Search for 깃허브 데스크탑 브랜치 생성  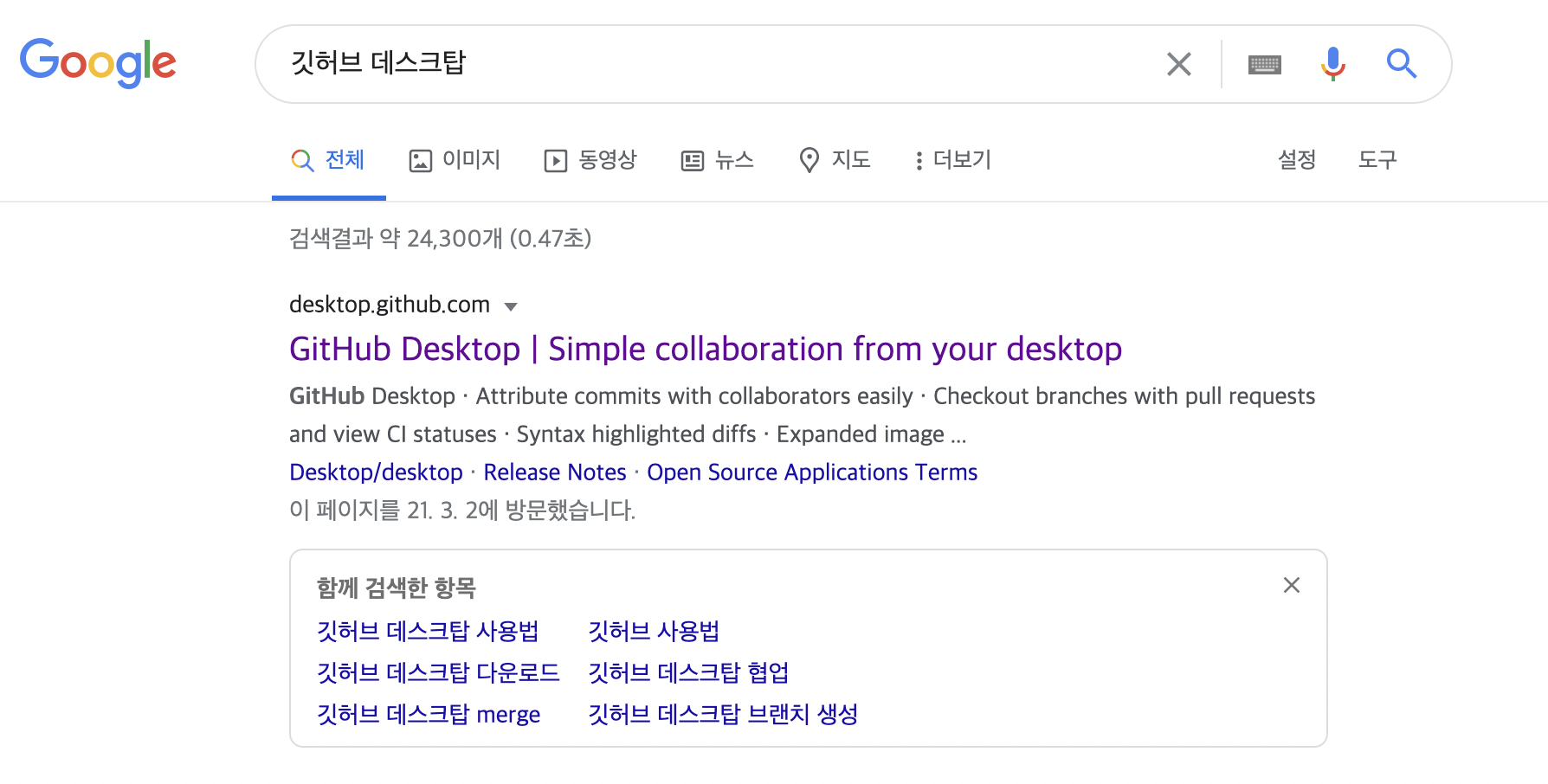[723, 715]
